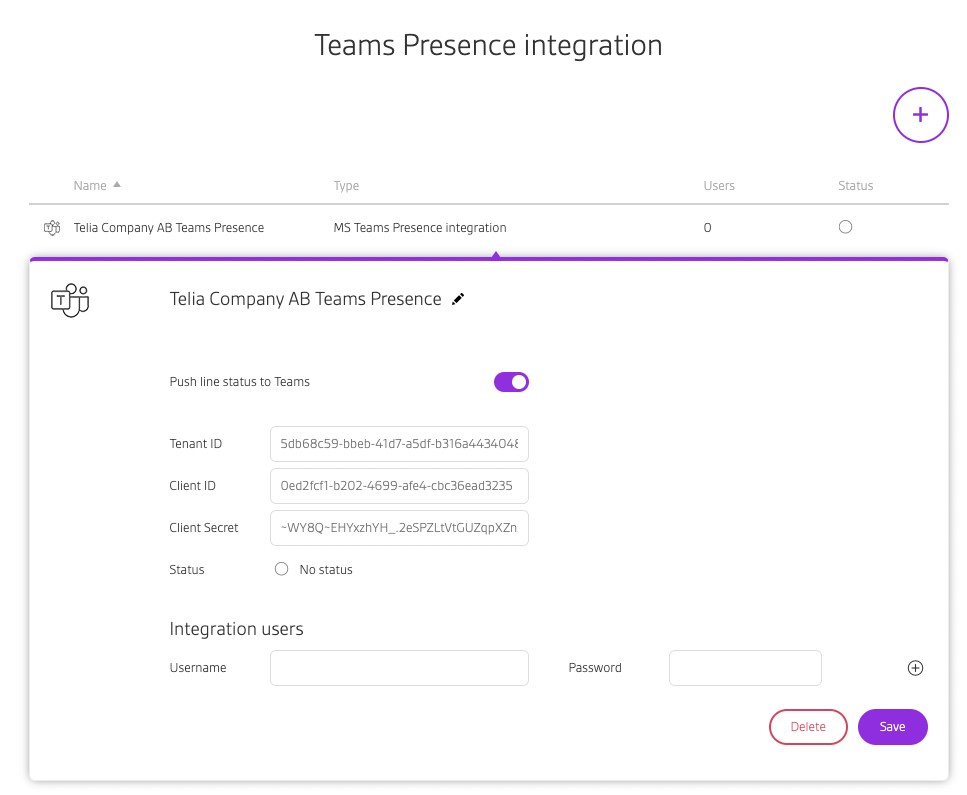Select the No status radio button
The height and width of the screenshot is (795, 967).
[281, 569]
